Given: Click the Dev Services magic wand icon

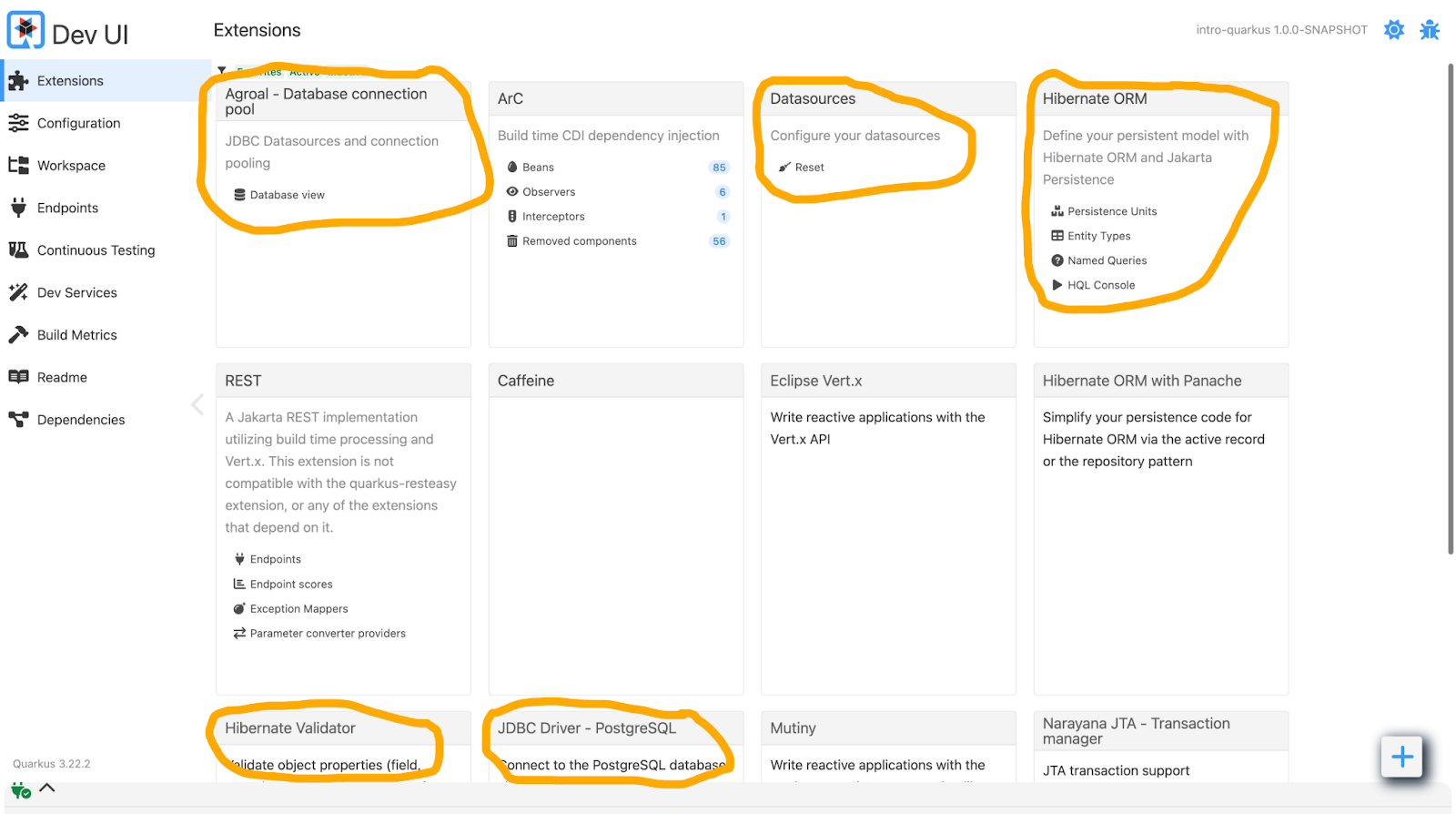Looking at the screenshot, I should (18, 292).
